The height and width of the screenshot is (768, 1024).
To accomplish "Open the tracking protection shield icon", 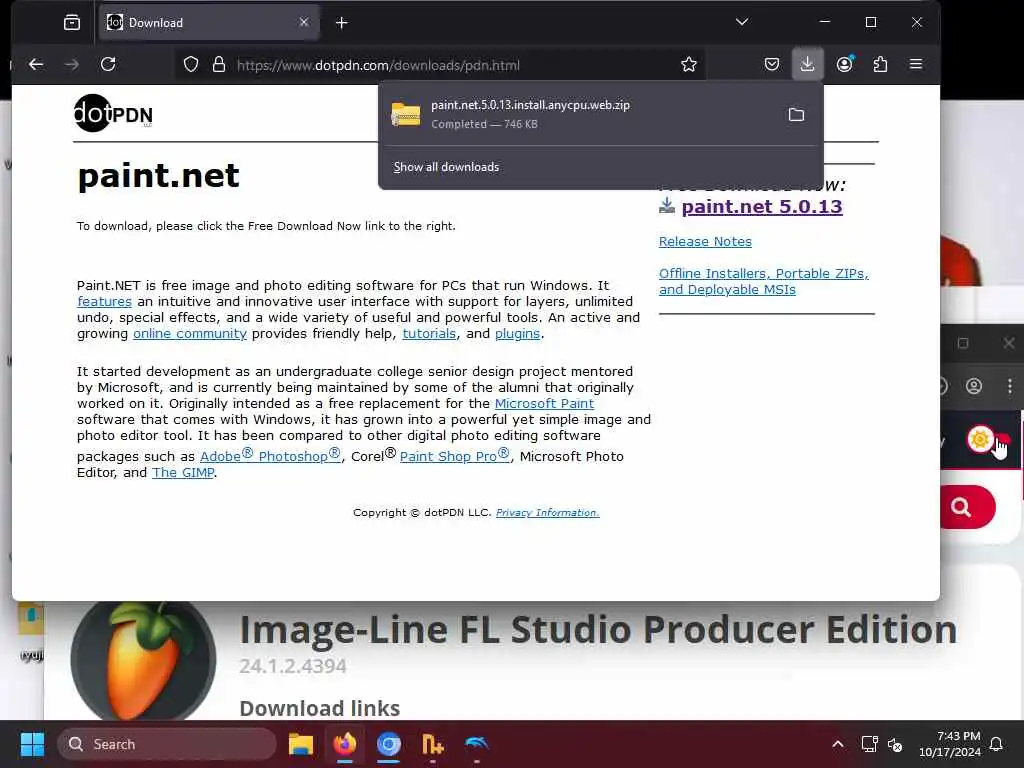I will tap(191, 65).
